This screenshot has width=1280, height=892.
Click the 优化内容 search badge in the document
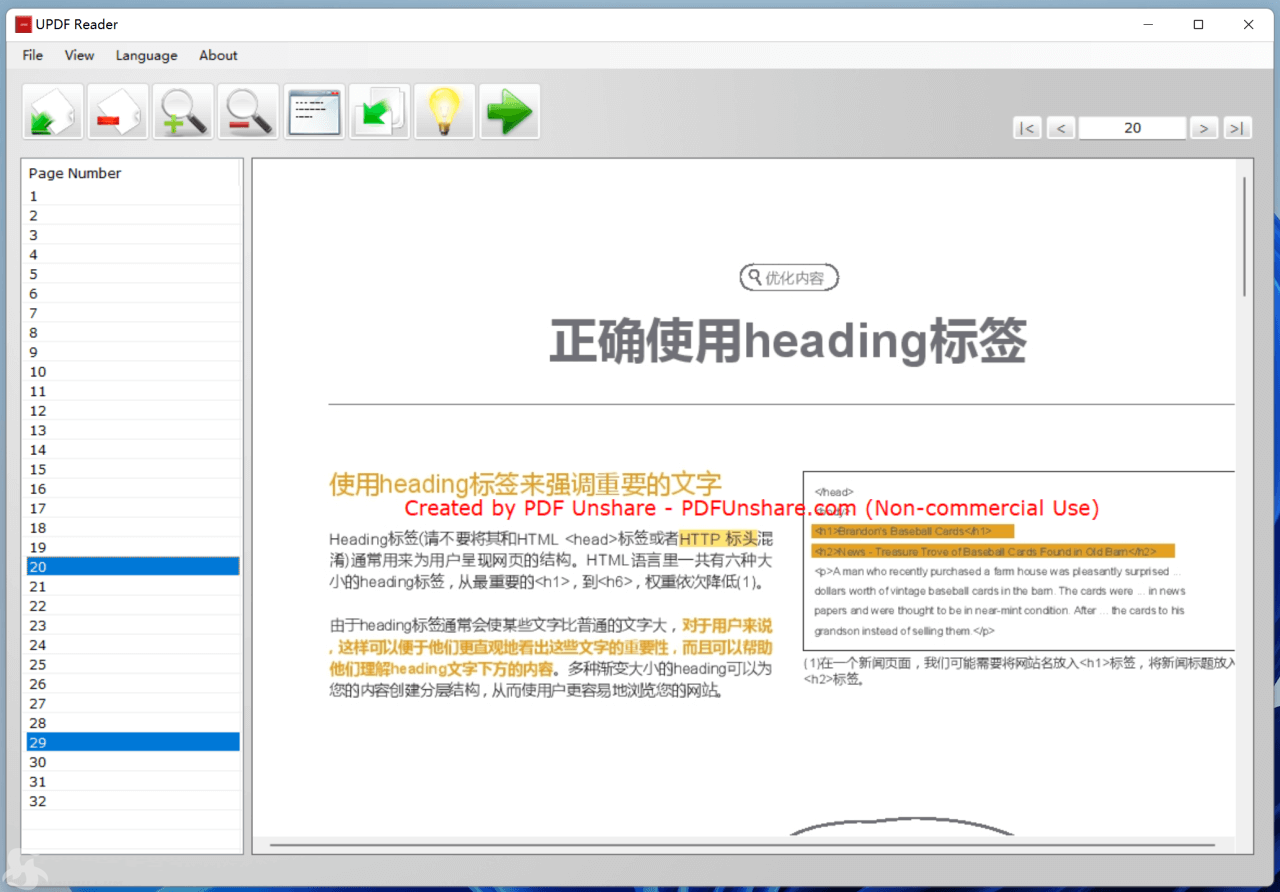788,278
